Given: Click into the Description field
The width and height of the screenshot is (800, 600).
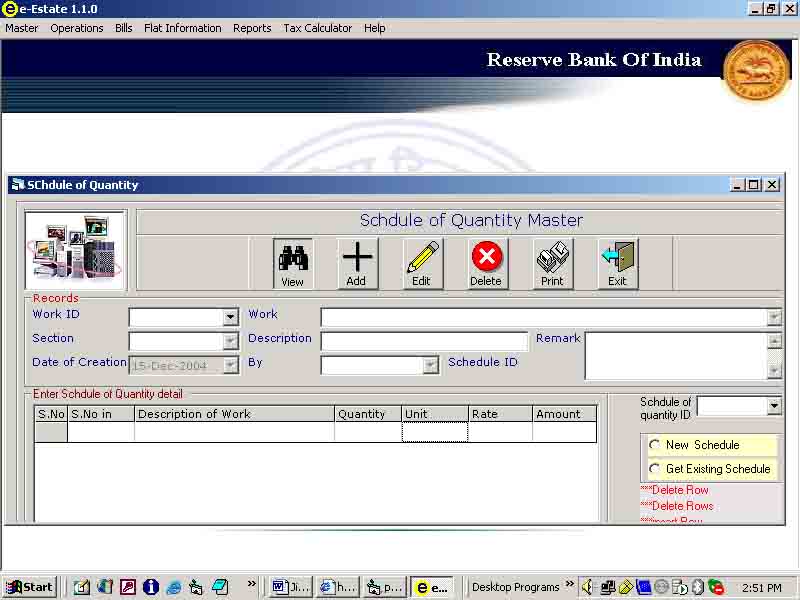Looking at the screenshot, I should [424, 341].
